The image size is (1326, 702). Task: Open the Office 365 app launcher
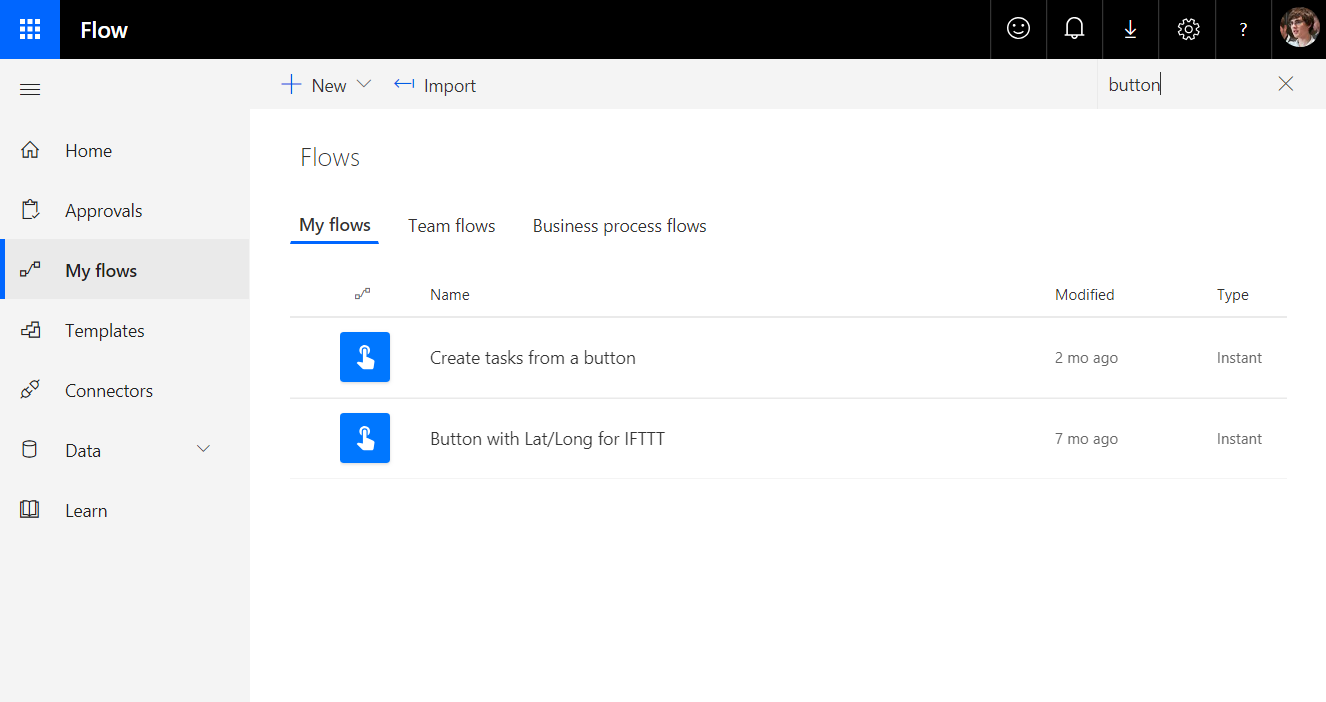[30, 29]
